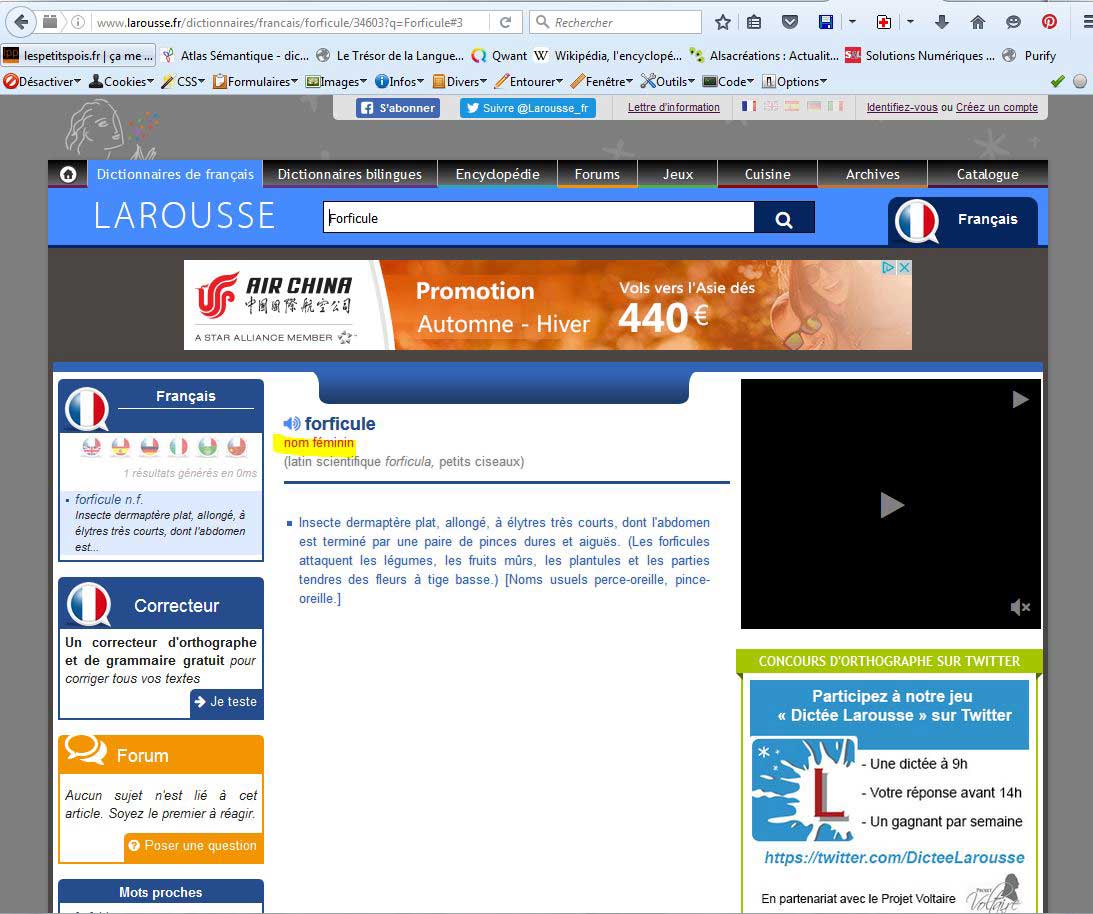
Task: Select the Chinese flag in Français sidebar
Action: pyautogui.click(x=237, y=446)
